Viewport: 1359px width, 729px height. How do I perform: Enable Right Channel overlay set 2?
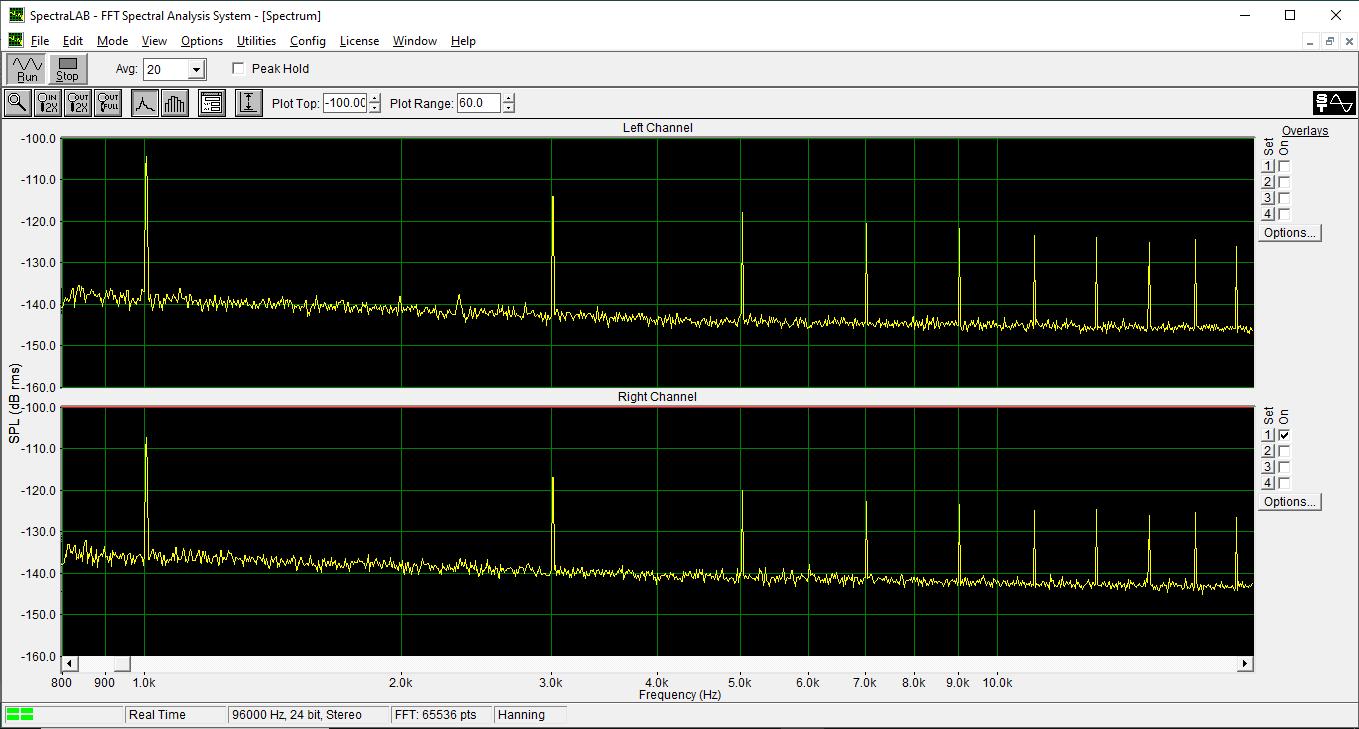(1284, 451)
